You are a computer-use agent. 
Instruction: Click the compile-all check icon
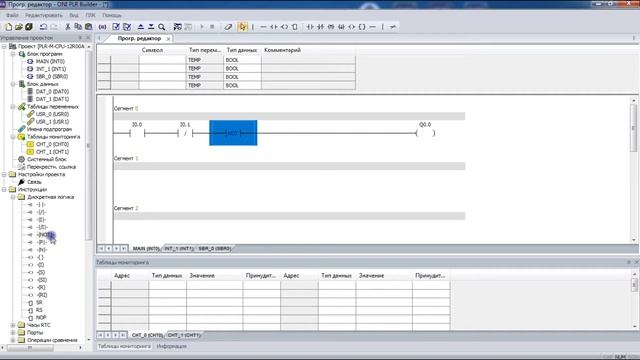(x=127, y=27)
